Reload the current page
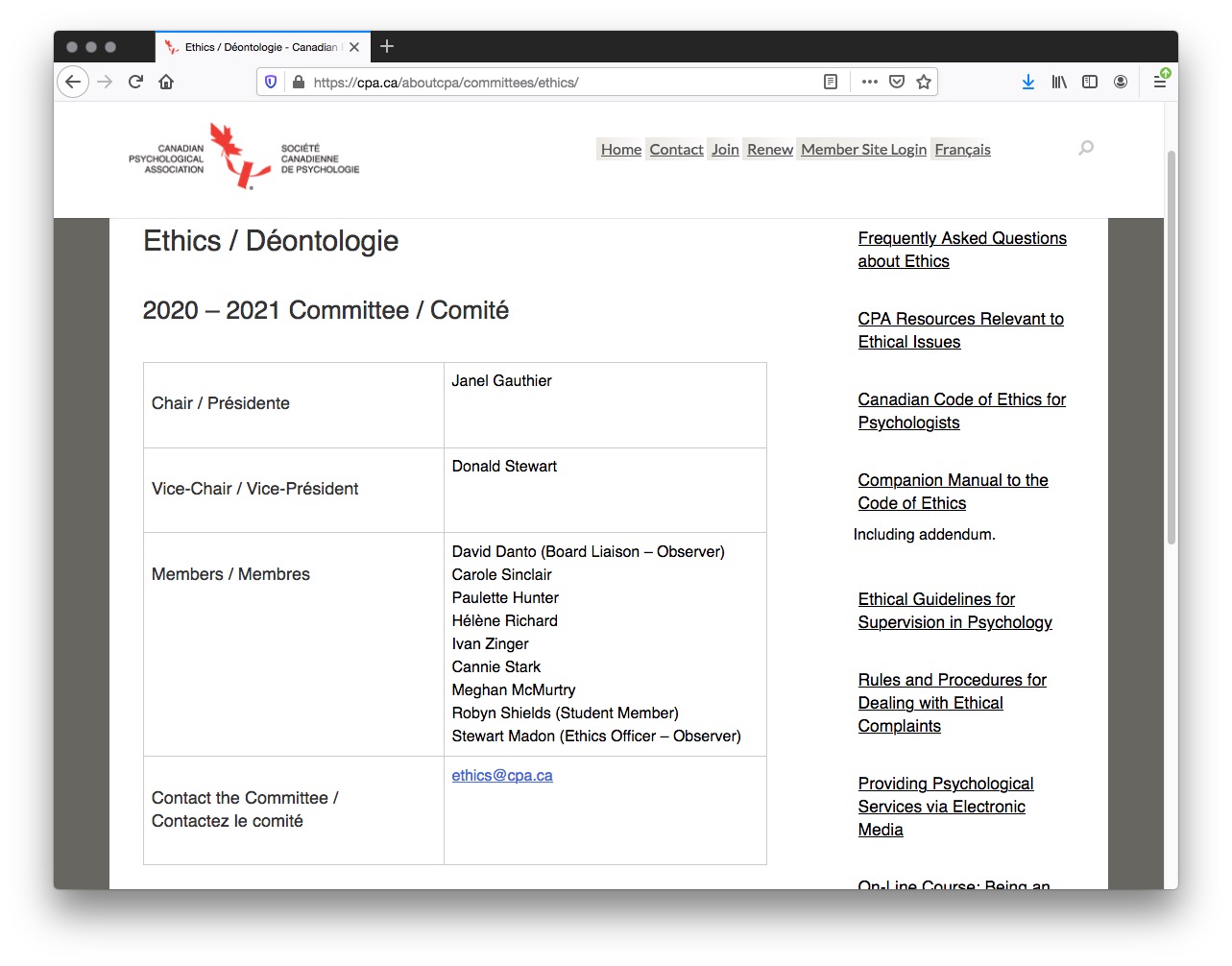Image resolution: width=1232 pixels, height=966 pixels. pyautogui.click(x=135, y=82)
